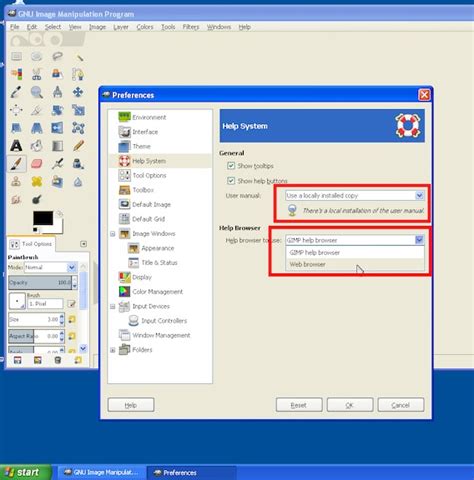Select the Bucket Fill tool

37,146
